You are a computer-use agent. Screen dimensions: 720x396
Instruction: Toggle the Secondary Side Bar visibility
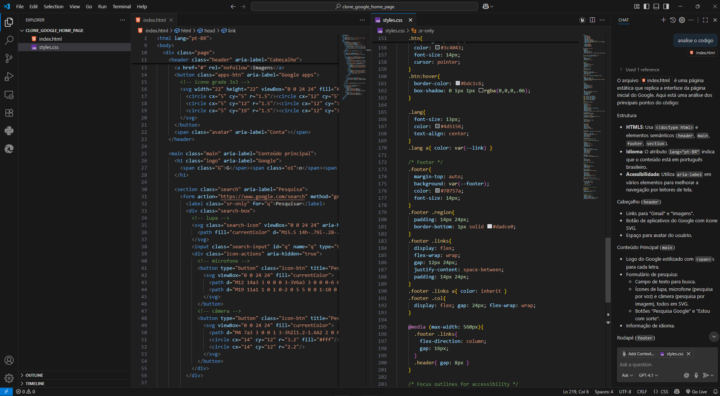pyautogui.click(x=666, y=6)
